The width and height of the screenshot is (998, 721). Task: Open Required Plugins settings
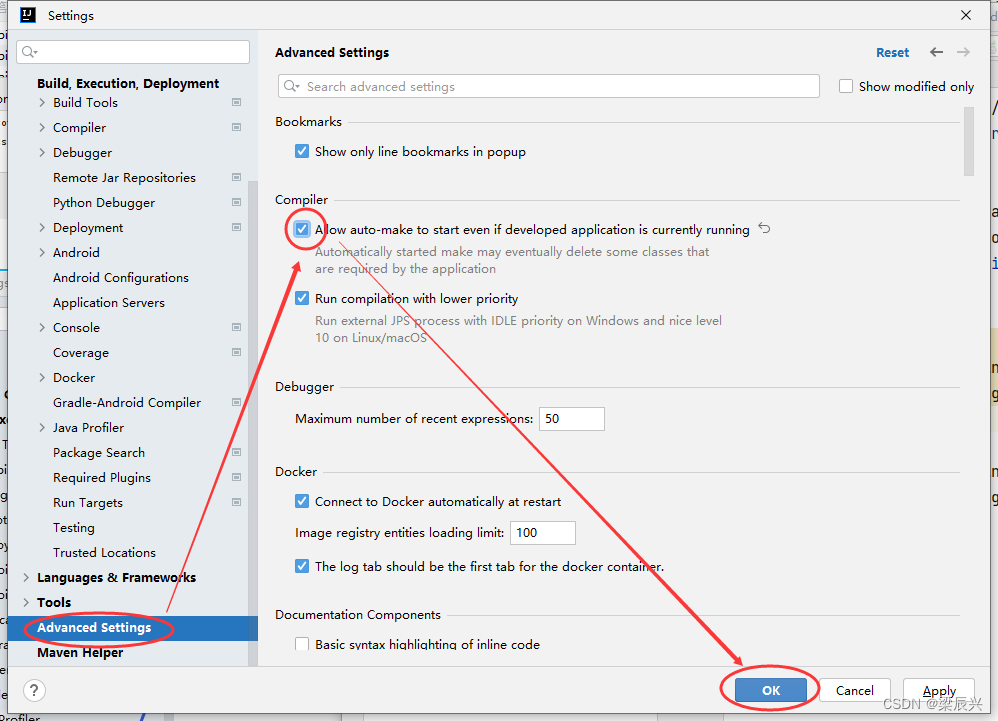tap(102, 478)
